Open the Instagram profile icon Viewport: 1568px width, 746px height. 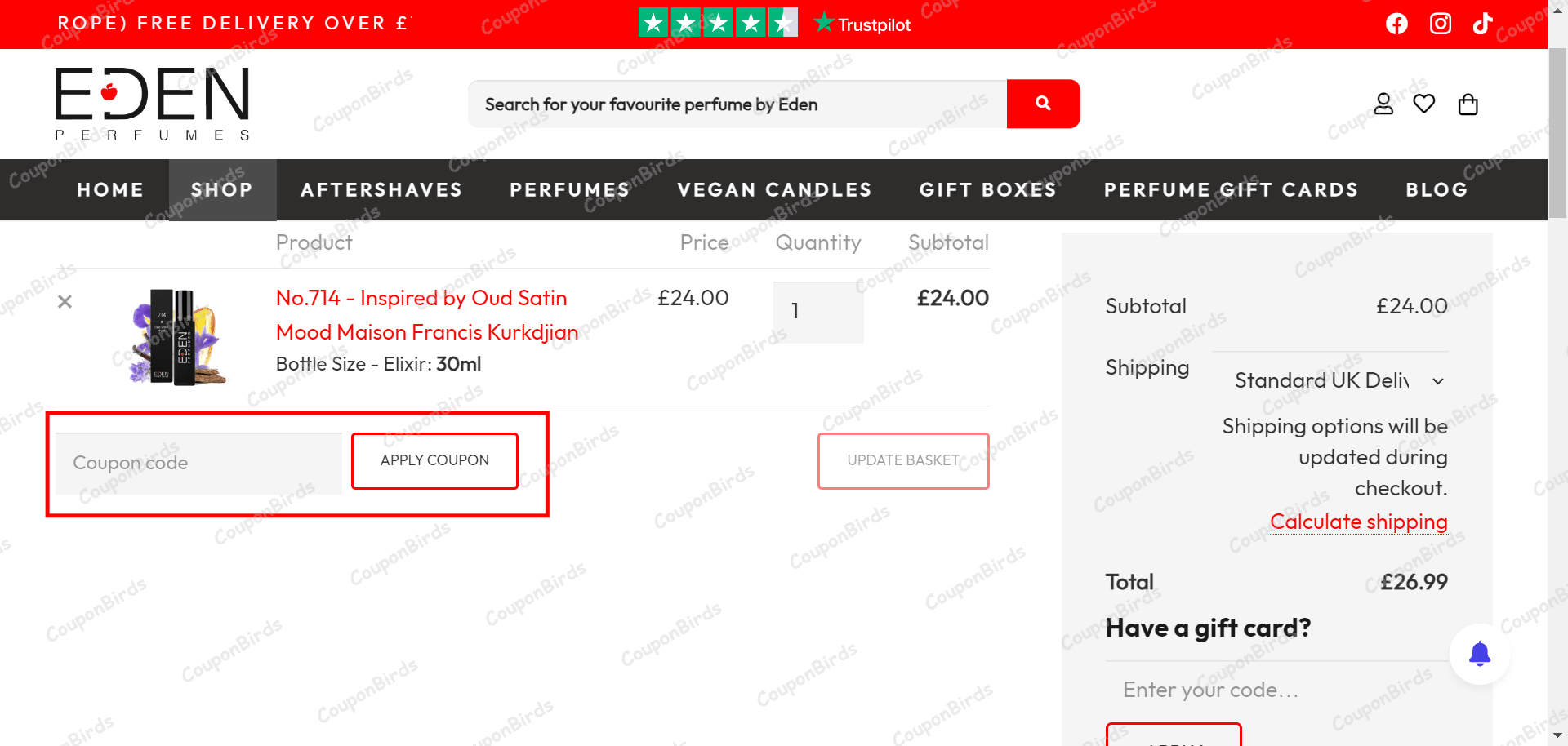point(1440,24)
